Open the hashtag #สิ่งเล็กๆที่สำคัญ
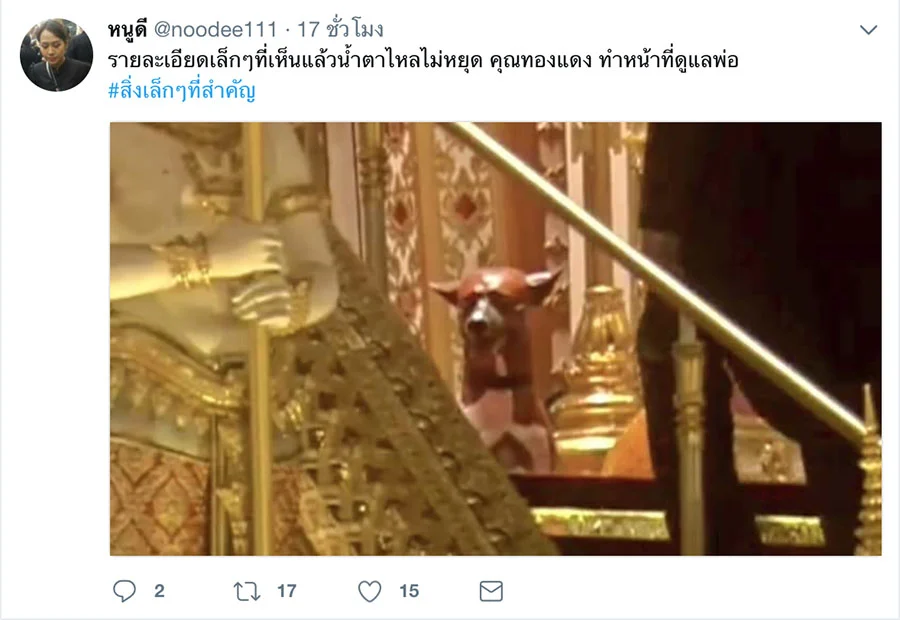Image resolution: width=900 pixels, height=620 pixels. [x=181, y=90]
